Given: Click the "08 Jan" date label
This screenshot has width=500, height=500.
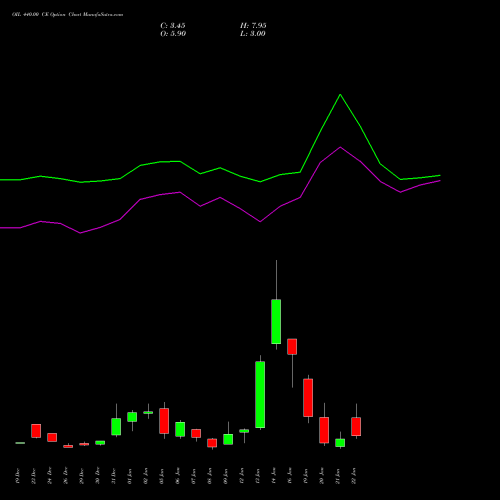Looking at the screenshot, I should 210,476.
